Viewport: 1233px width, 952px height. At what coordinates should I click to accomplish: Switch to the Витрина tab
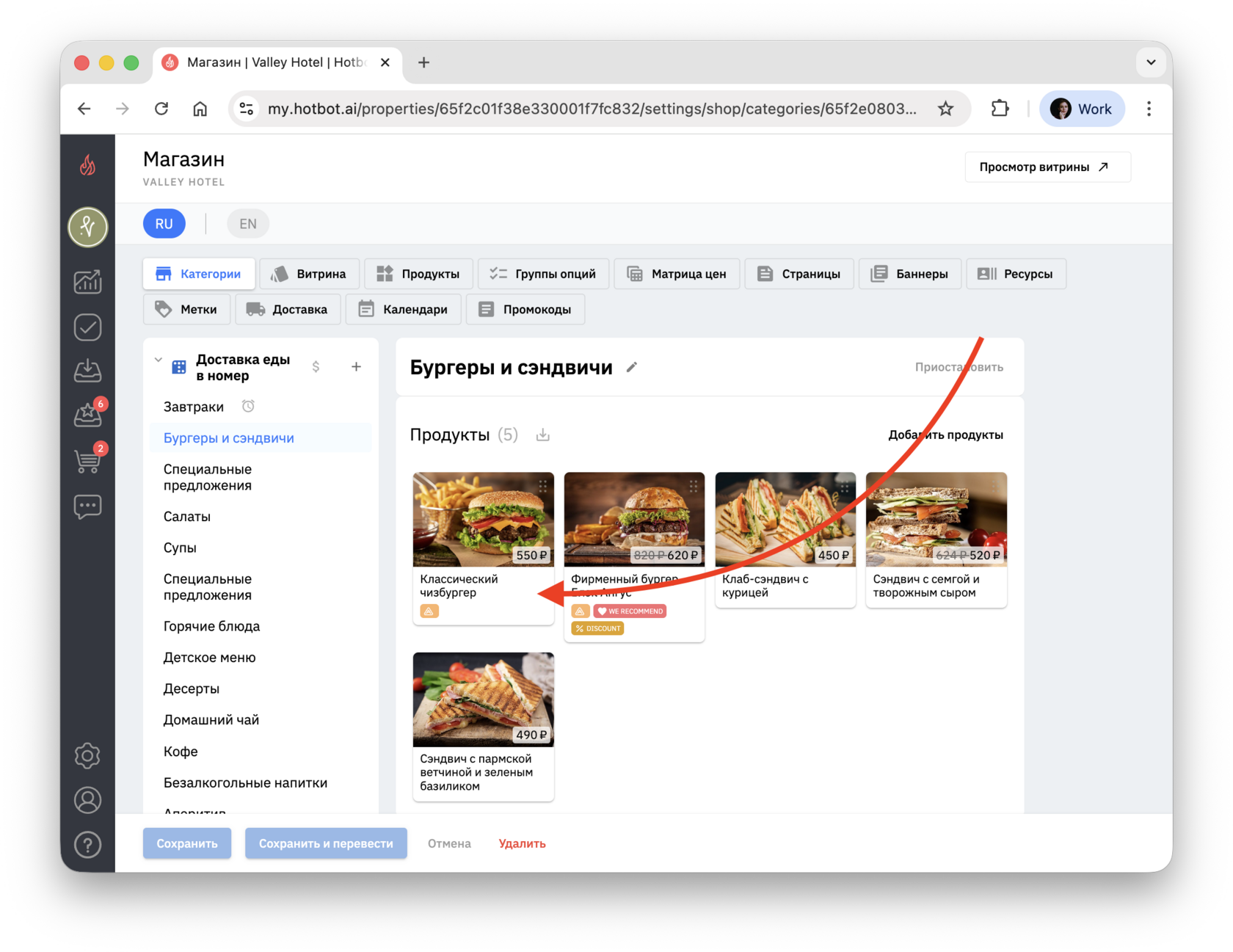(x=309, y=274)
